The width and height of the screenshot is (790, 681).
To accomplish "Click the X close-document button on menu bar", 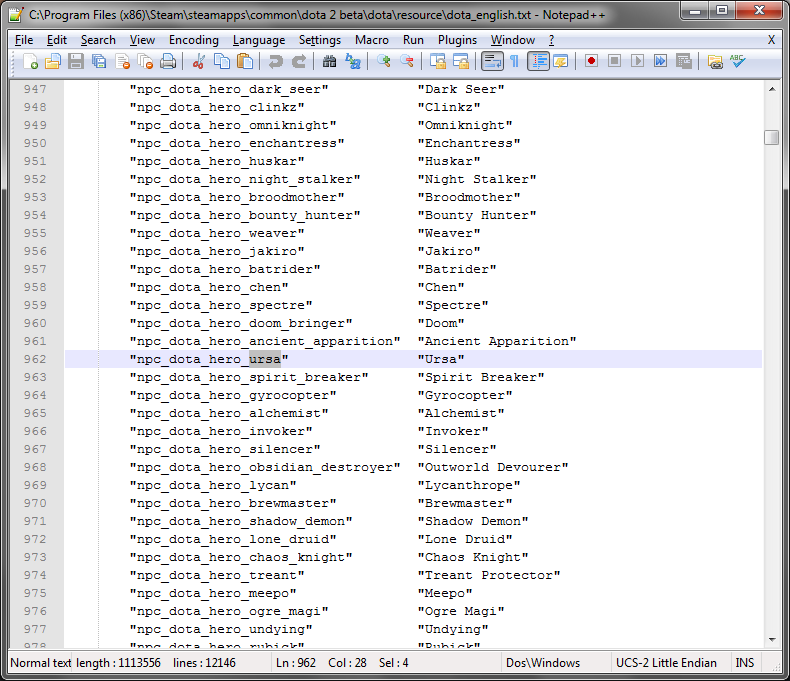I will coord(771,40).
